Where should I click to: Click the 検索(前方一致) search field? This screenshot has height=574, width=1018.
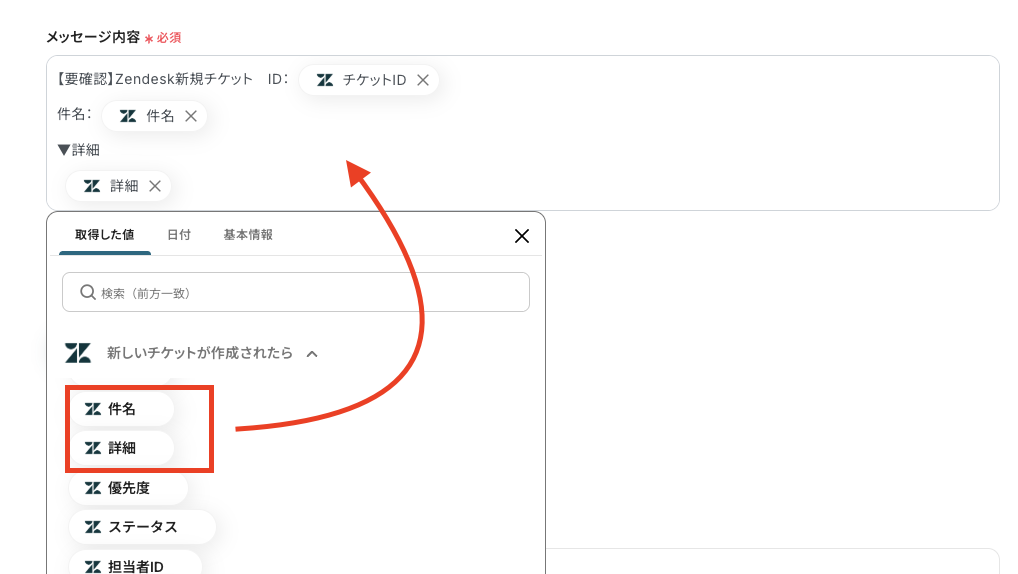[296, 292]
